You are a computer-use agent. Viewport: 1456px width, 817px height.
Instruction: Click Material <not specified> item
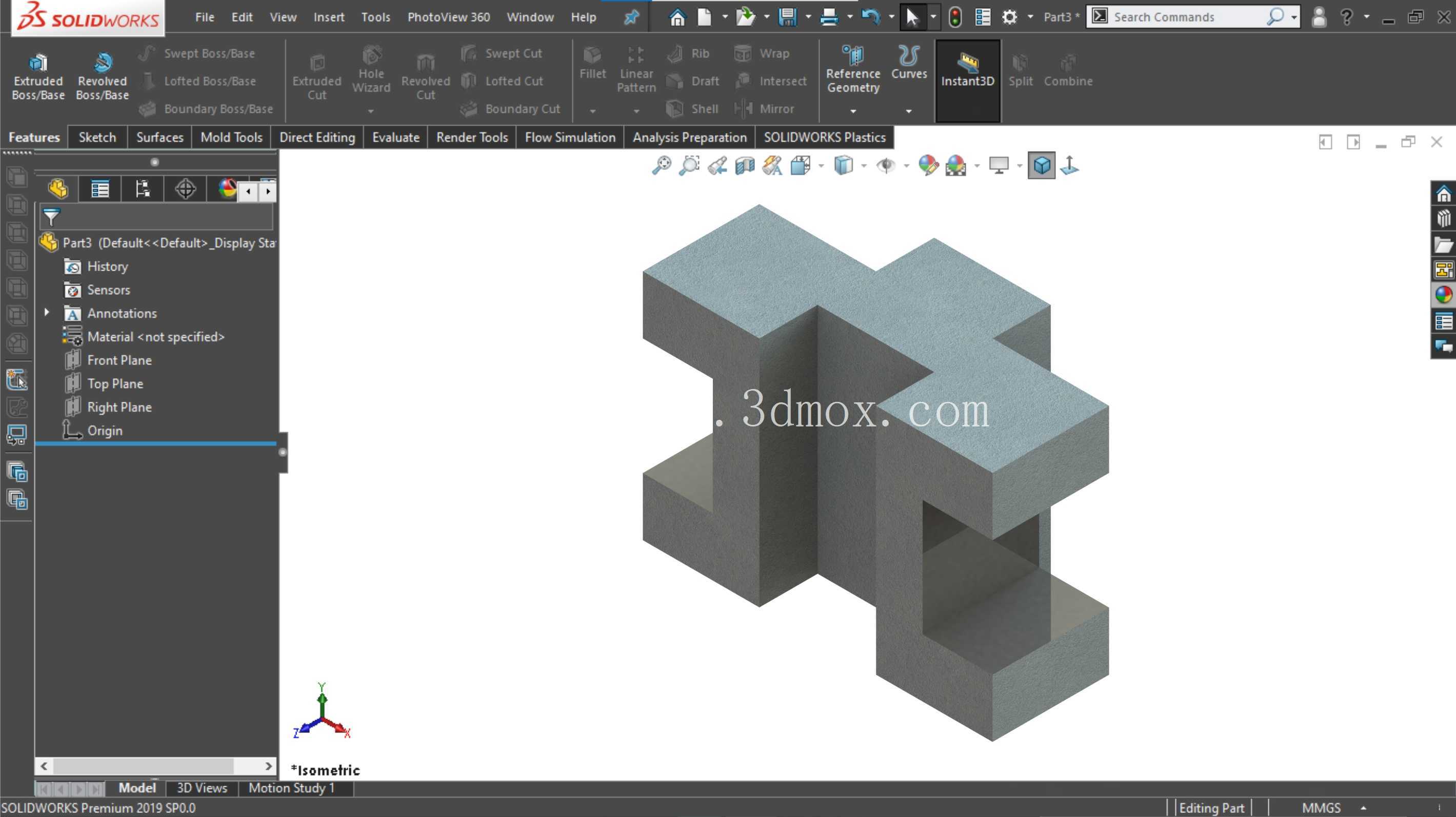click(x=155, y=337)
